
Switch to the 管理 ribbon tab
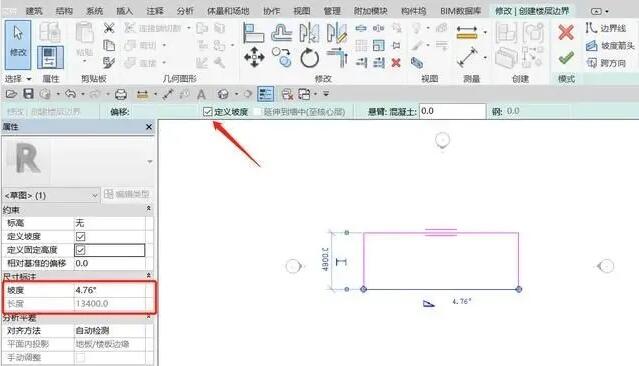point(332,11)
